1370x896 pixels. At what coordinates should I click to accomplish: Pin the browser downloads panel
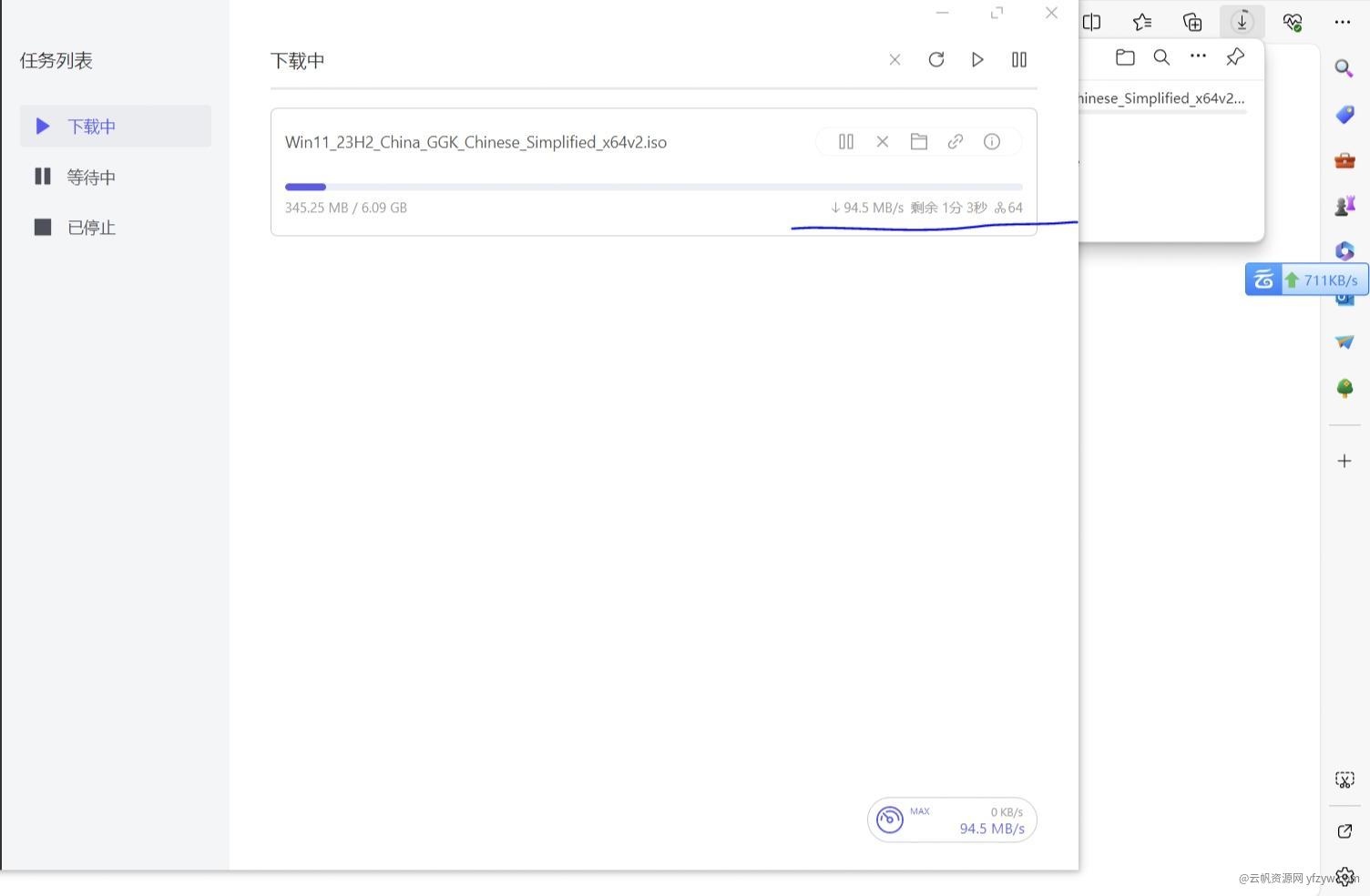[x=1235, y=57]
